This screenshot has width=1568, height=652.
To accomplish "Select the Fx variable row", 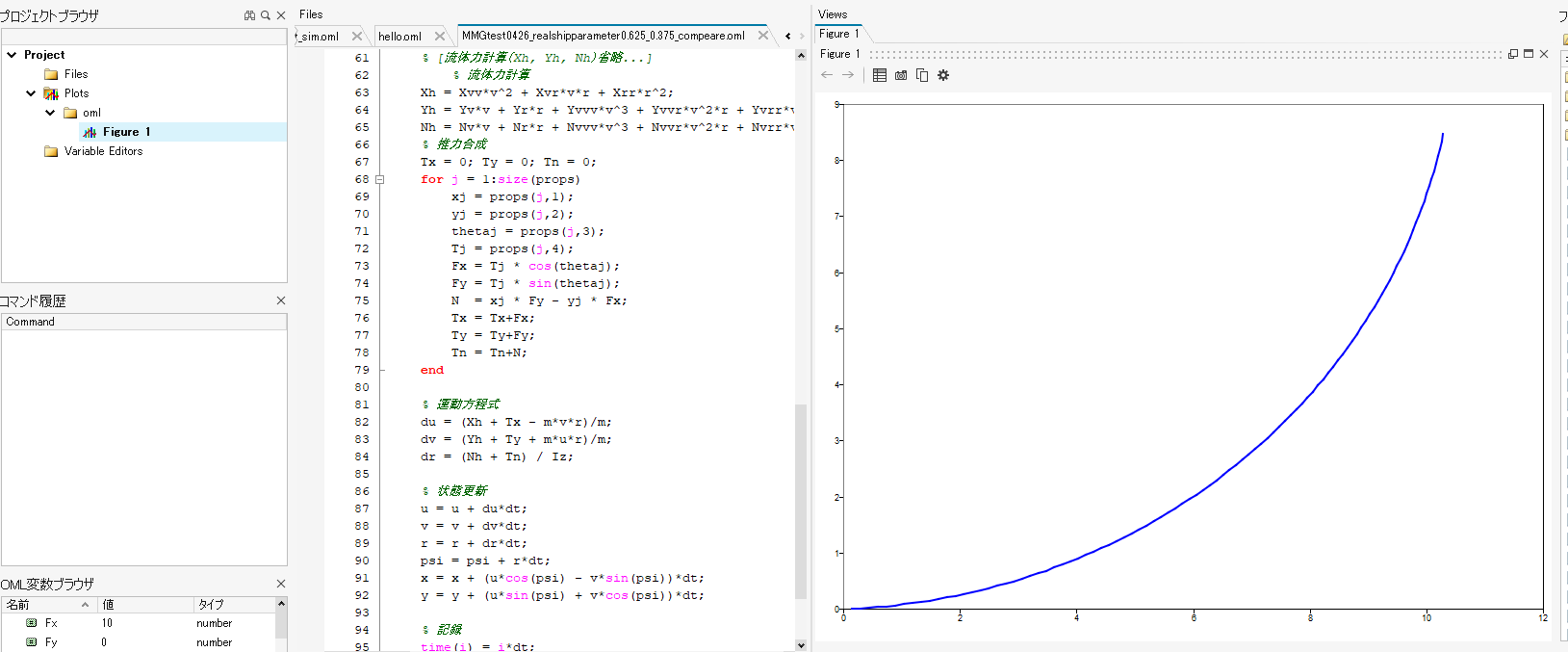I will (139, 623).
